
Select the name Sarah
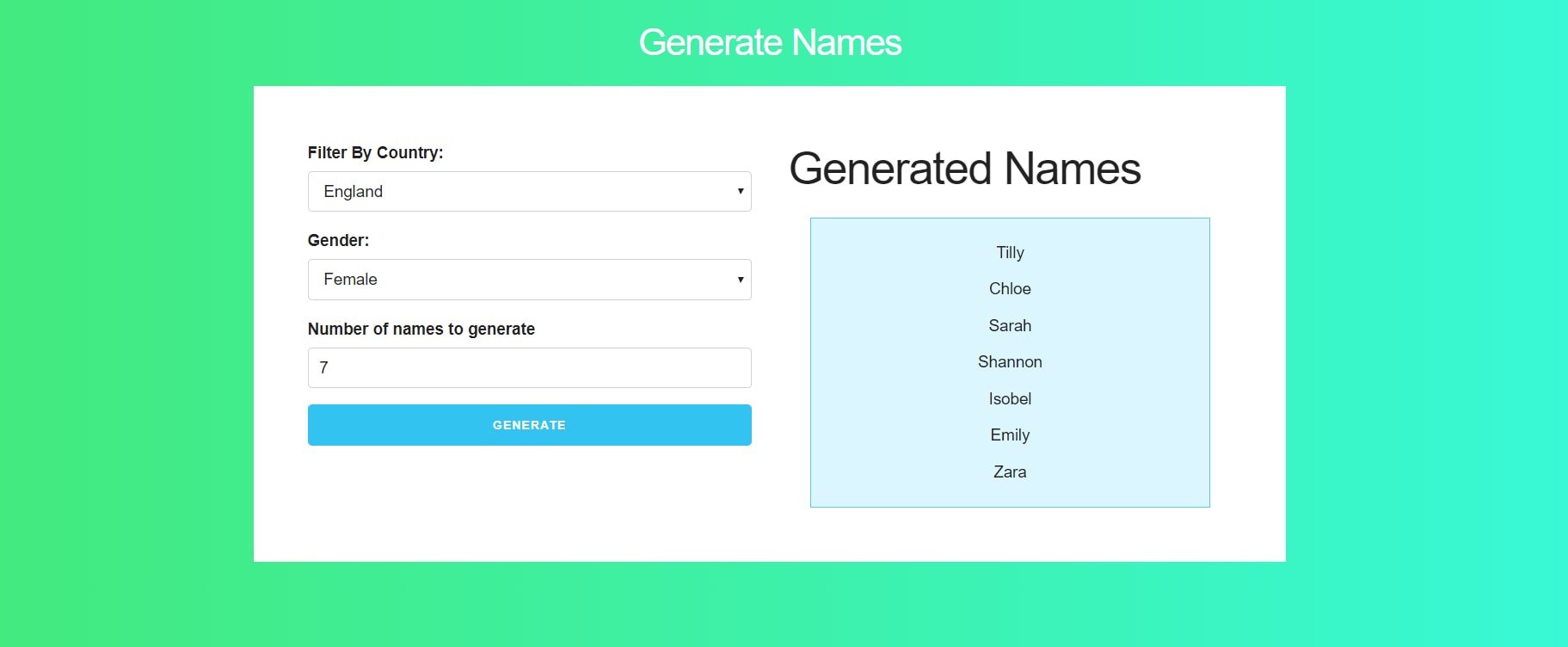(x=1009, y=325)
